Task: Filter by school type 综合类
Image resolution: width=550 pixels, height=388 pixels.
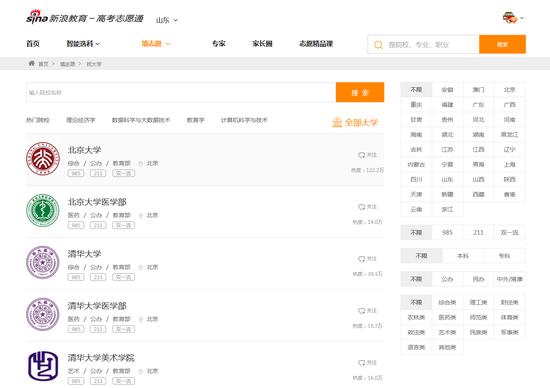Action: [447, 302]
